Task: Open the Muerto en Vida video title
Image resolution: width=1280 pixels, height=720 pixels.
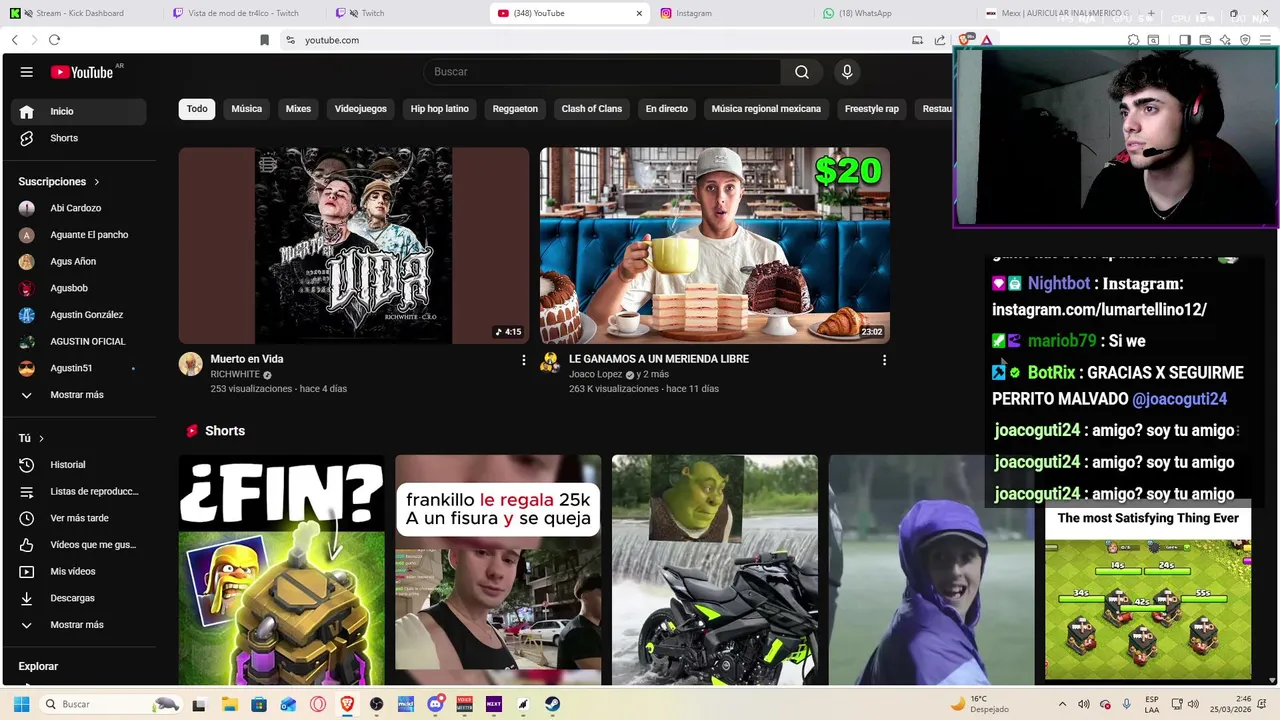Action: [x=247, y=359]
